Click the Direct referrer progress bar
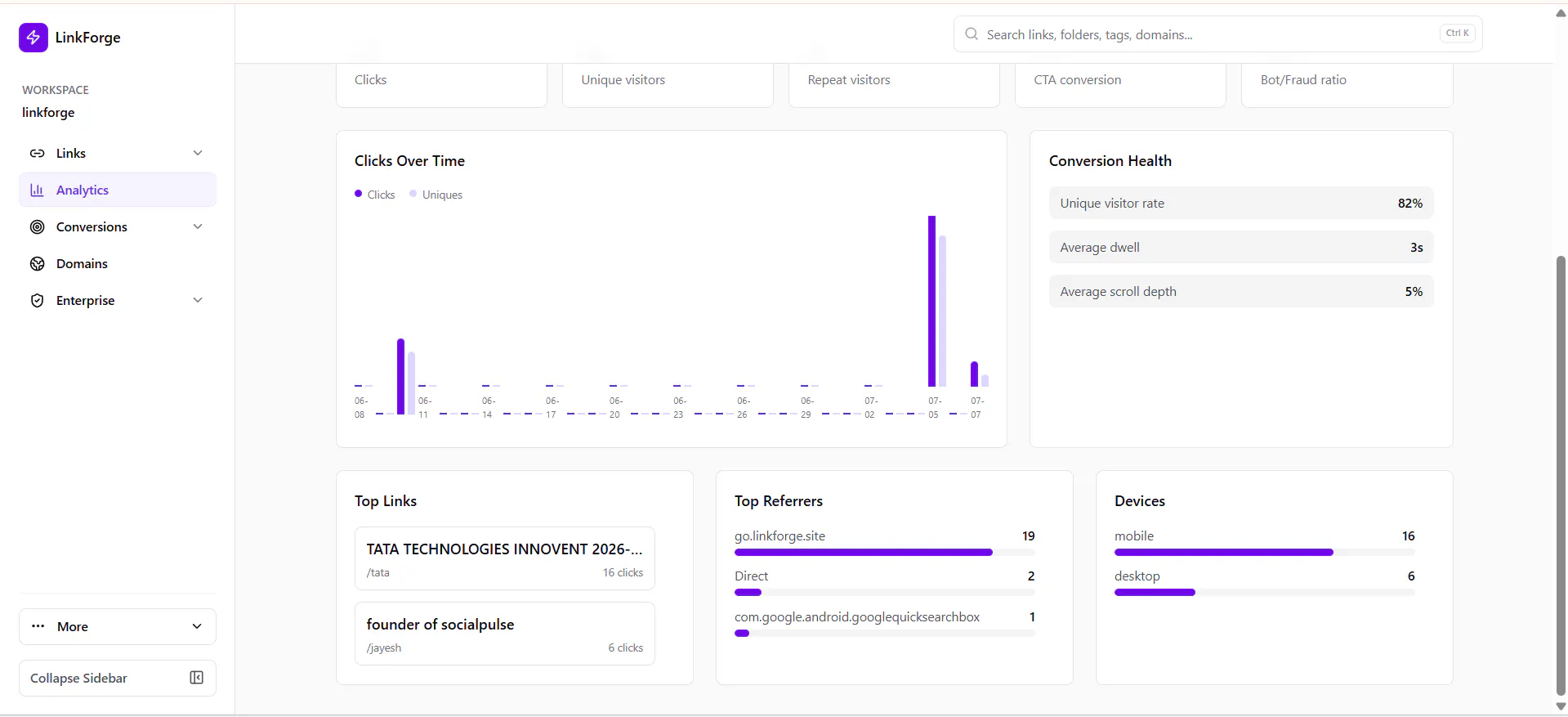 [885, 593]
